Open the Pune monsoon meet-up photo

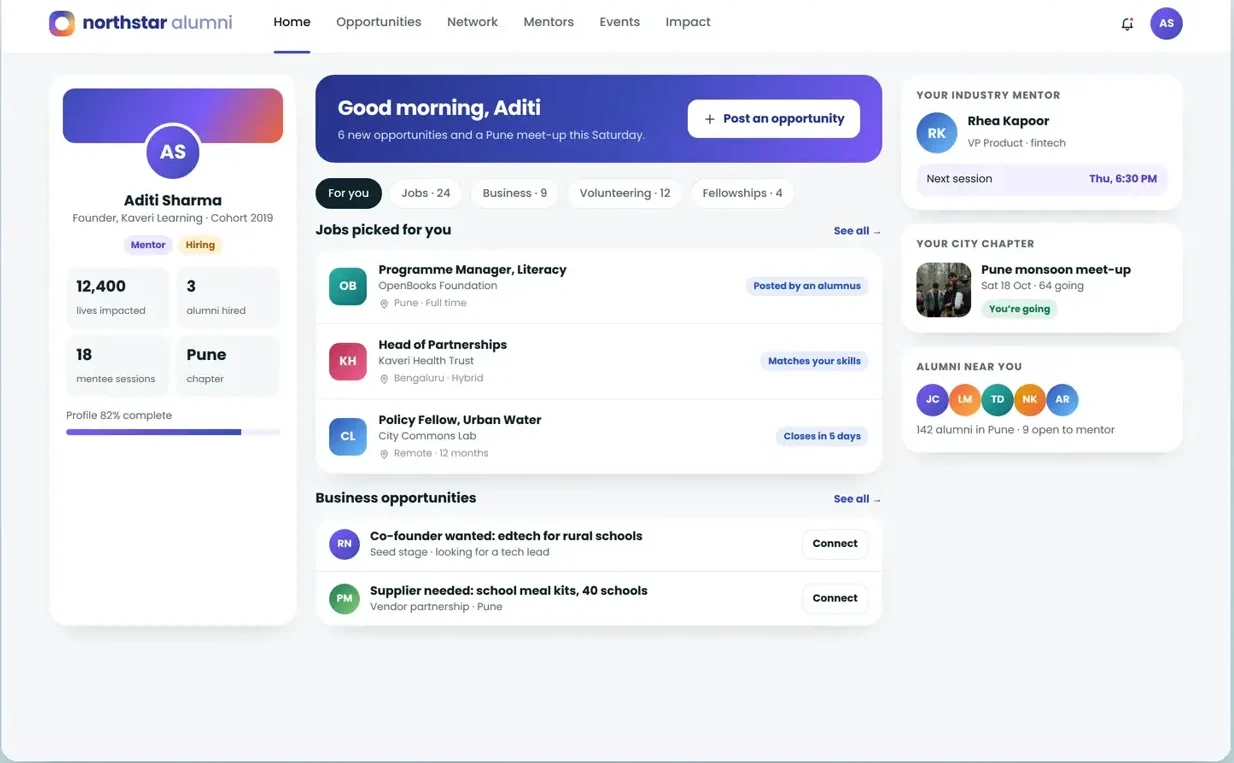[944, 290]
